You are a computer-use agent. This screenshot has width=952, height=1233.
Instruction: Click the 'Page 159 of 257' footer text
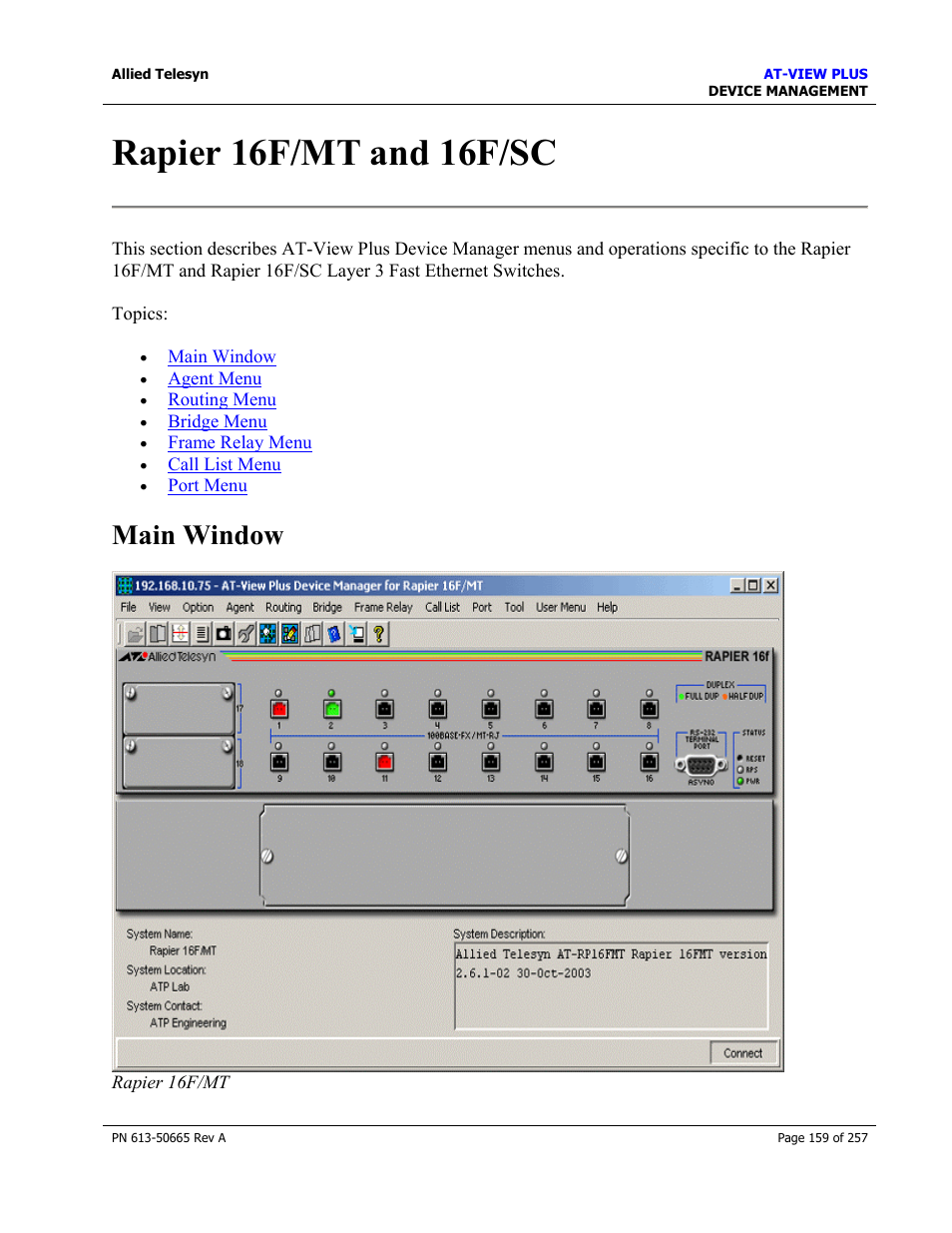822,1138
